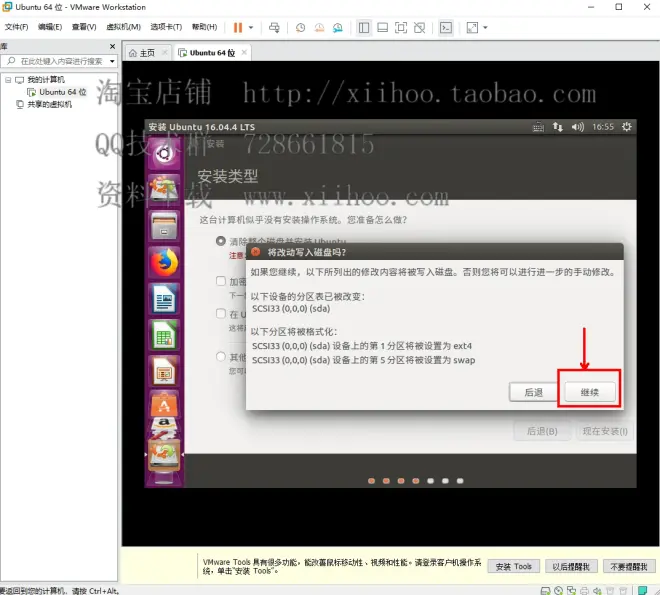Toggle the encrypt installation checkbox
The image size is (660, 595).
coord(221,281)
